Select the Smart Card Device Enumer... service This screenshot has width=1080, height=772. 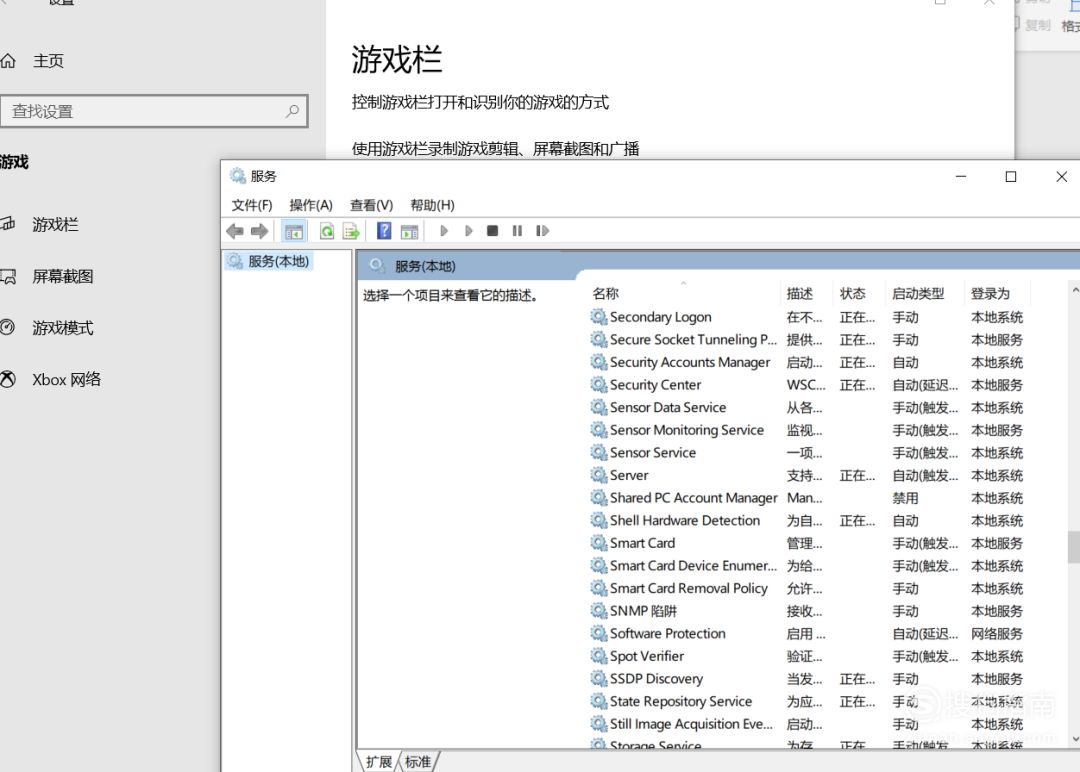click(693, 565)
